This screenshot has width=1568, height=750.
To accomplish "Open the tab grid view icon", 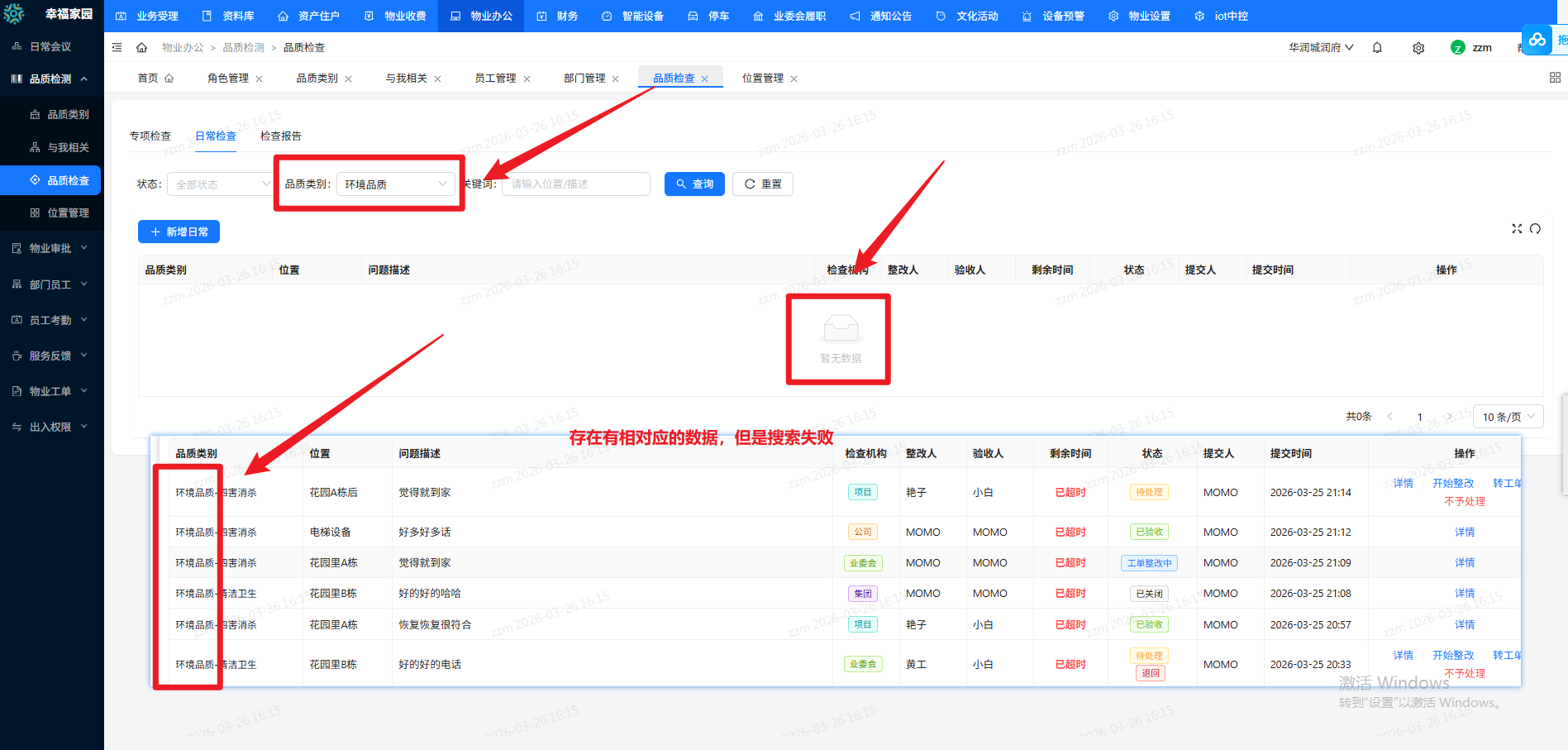I will click(x=1555, y=78).
